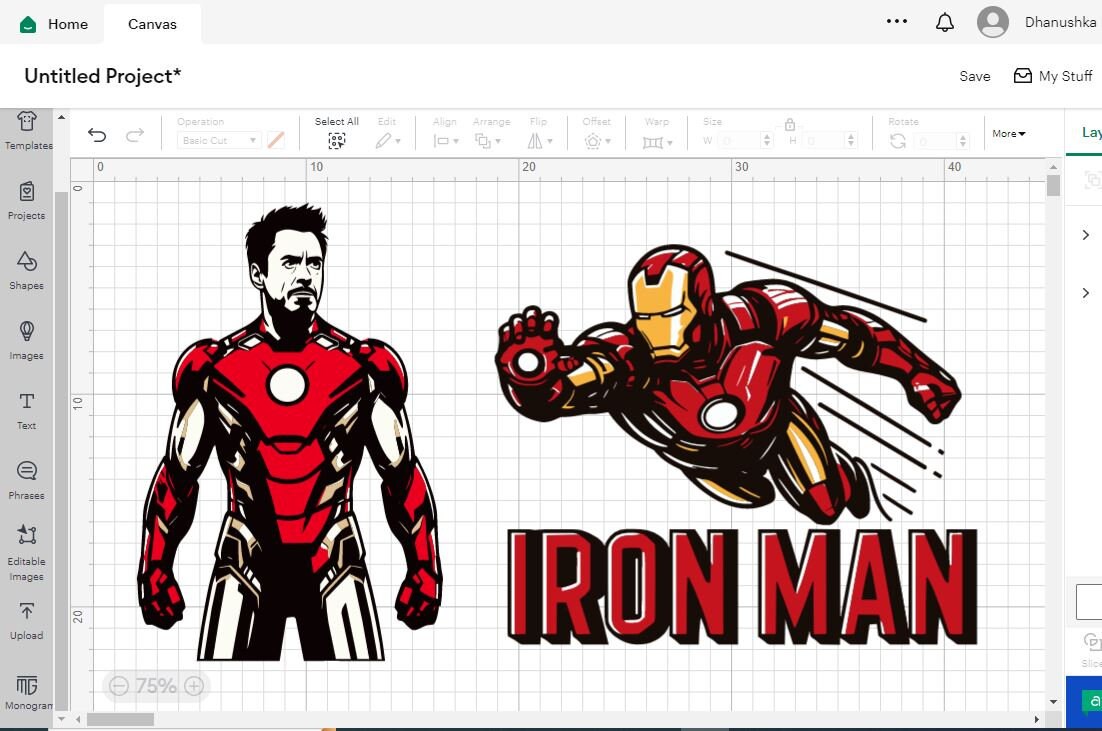The width and height of the screenshot is (1102, 731).
Task: Open the Editable Images panel
Action: point(26,548)
